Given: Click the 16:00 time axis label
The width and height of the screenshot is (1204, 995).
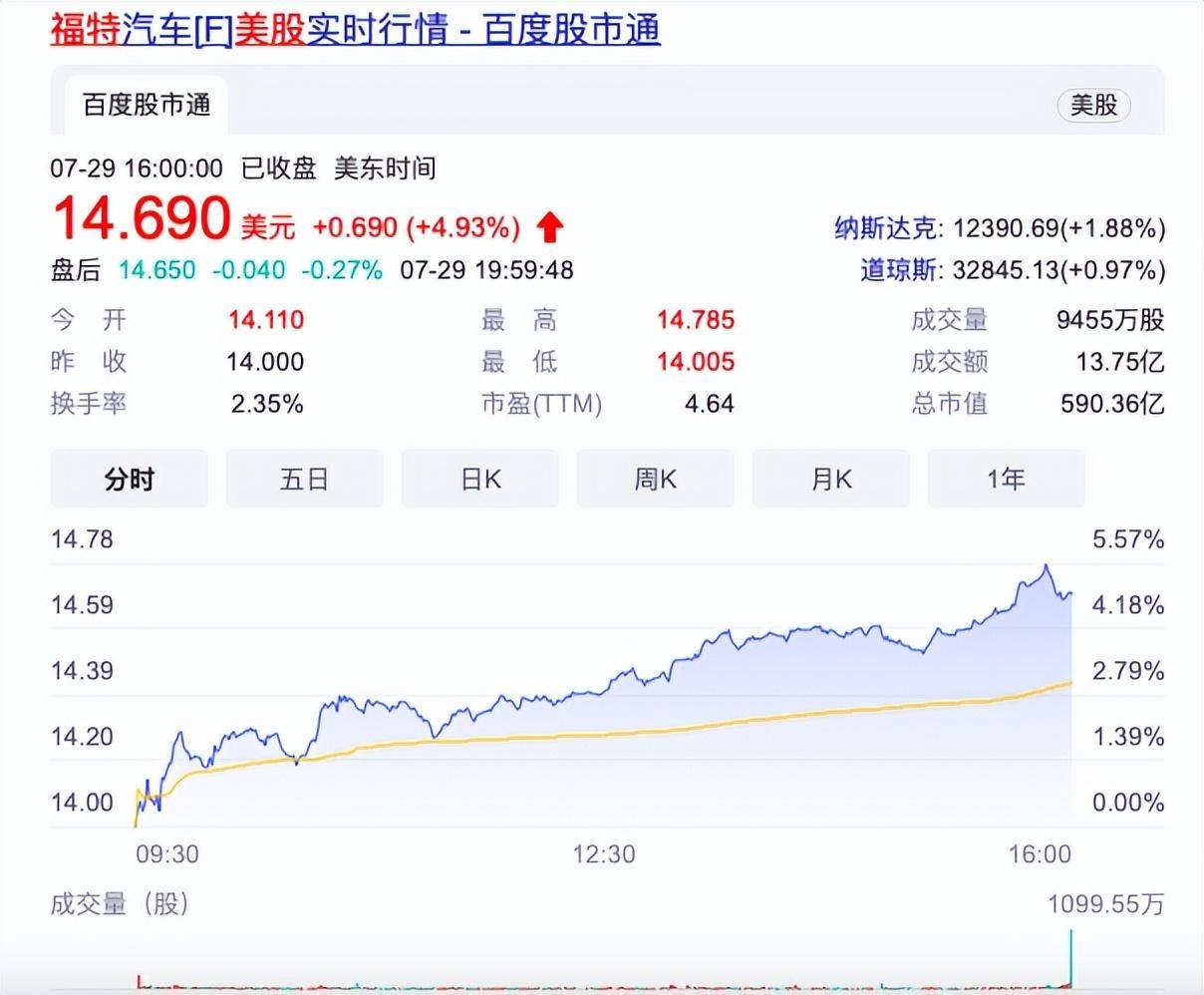Looking at the screenshot, I should (1040, 854).
